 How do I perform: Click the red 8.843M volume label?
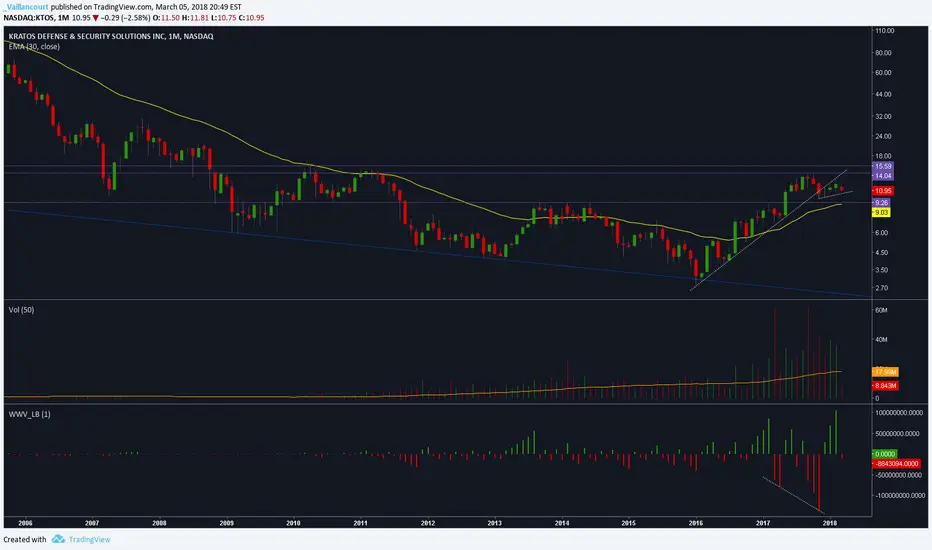[x=885, y=386]
